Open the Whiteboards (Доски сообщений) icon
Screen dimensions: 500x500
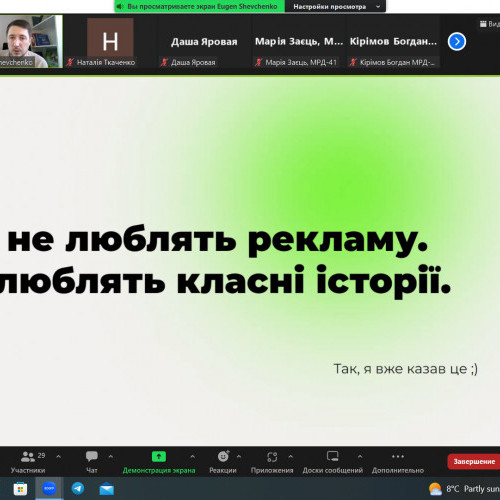332,456
